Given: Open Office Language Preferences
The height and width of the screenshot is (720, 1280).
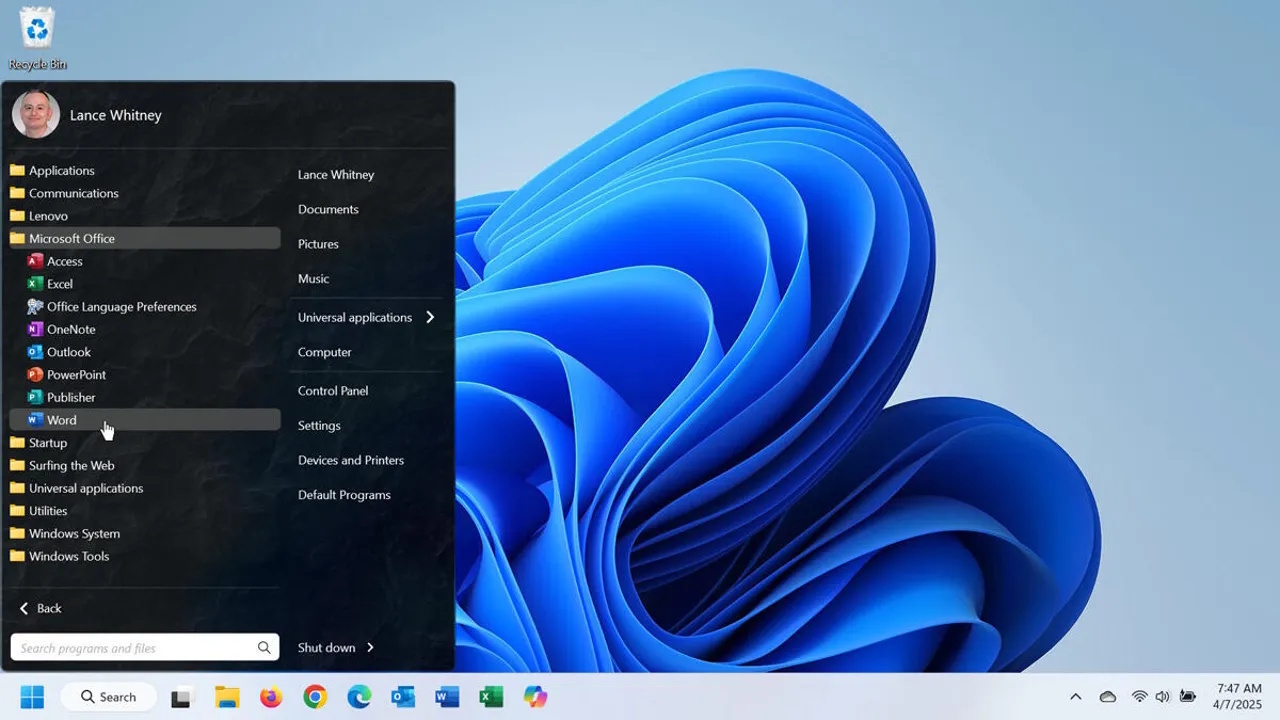Looking at the screenshot, I should pyautogui.click(x=121, y=307).
